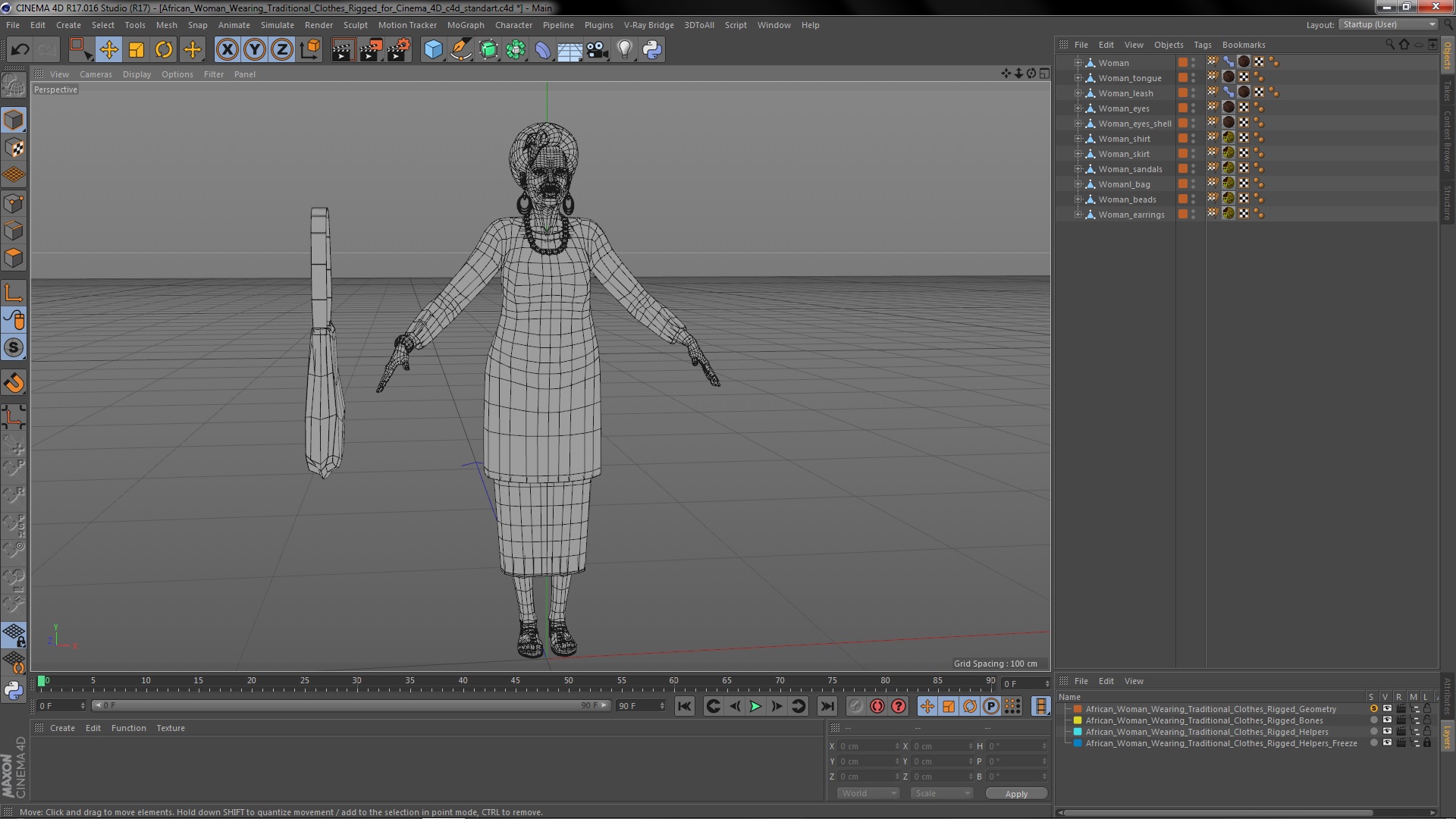This screenshot has height=819, width=1456.
Task: Expand the Woman_leash object
Action: 1078,93
